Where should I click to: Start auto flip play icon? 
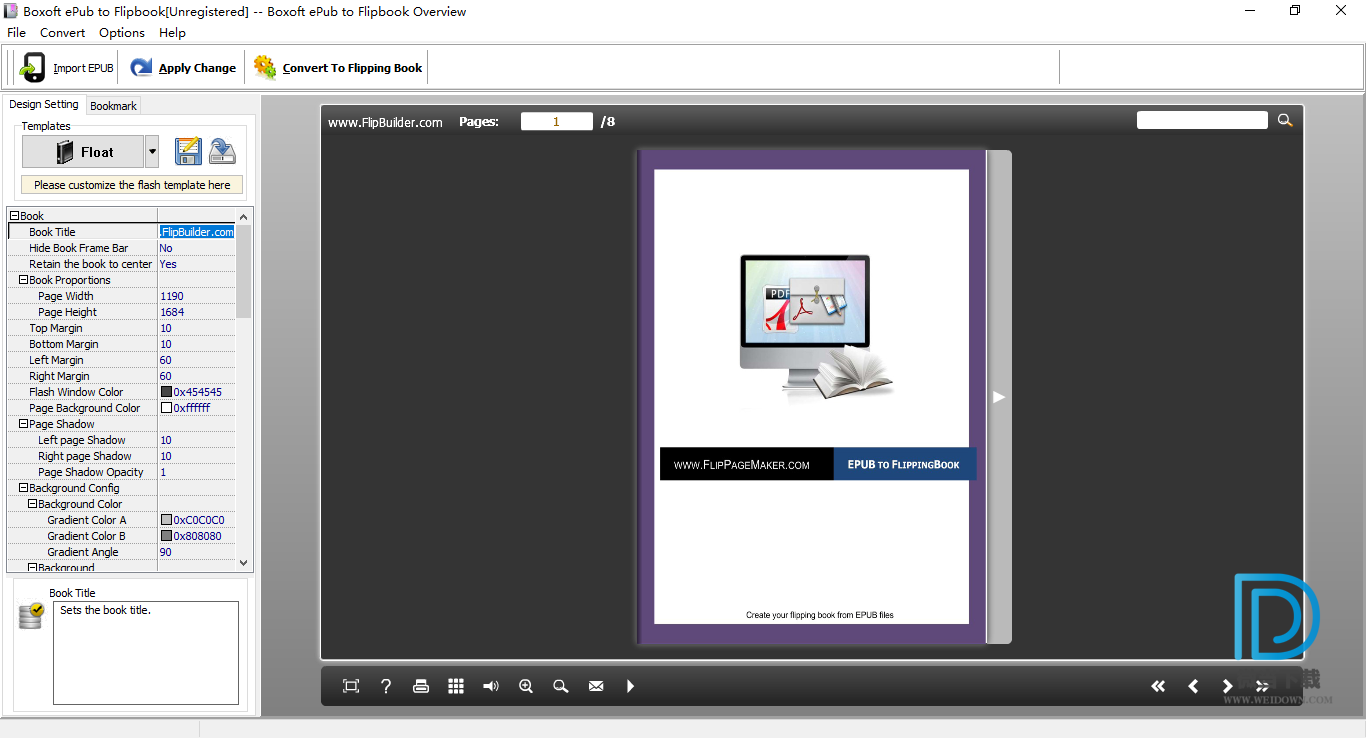630,686
